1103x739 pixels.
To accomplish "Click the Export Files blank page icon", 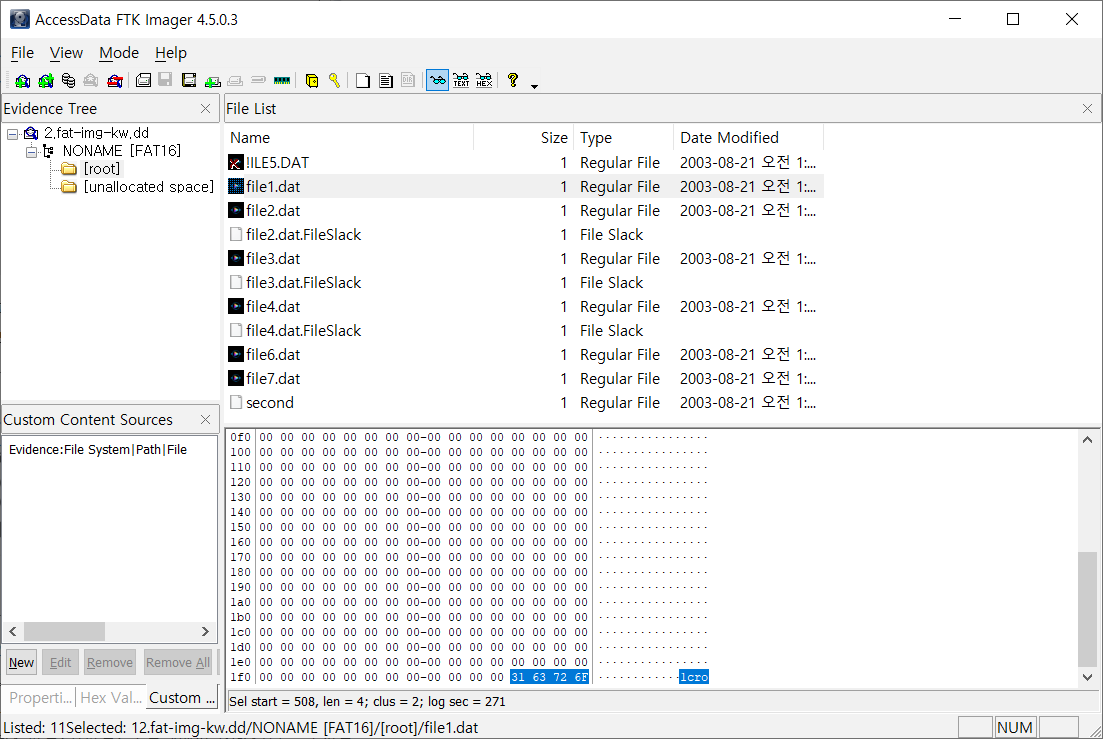I will pos(363,81).
